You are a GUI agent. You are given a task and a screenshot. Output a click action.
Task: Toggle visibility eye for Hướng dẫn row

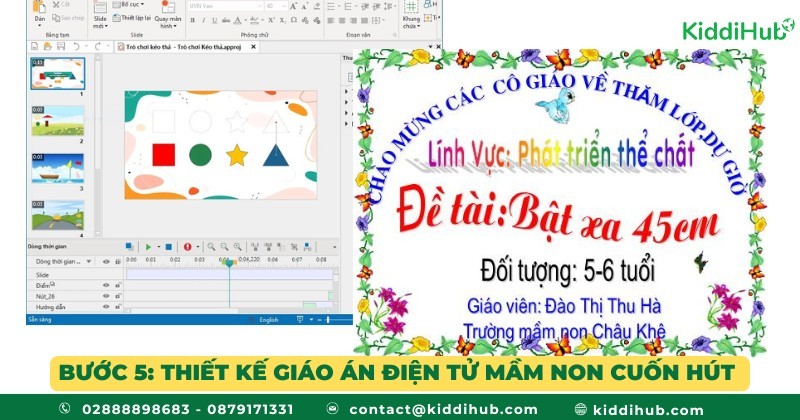coord(106,307)
